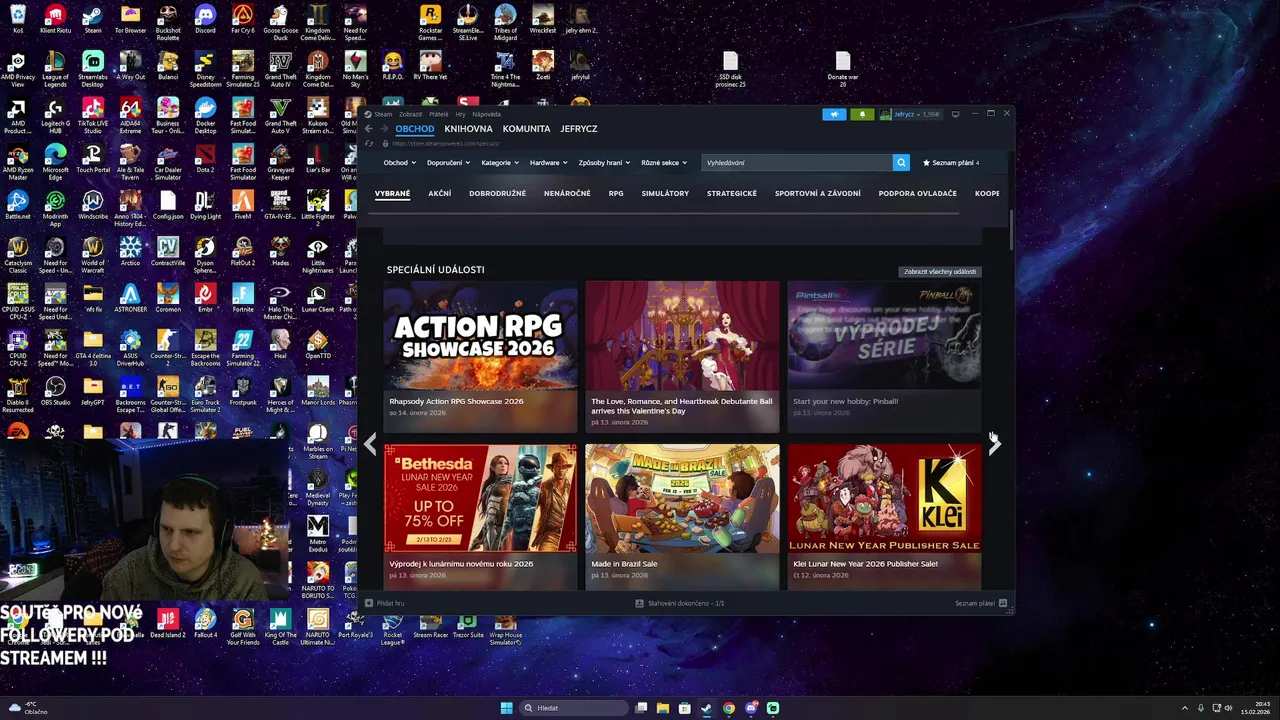Select the DOBRODRUŽNÉ genre tab
This screenshot has width=1280, height=720.
(497, 193)
